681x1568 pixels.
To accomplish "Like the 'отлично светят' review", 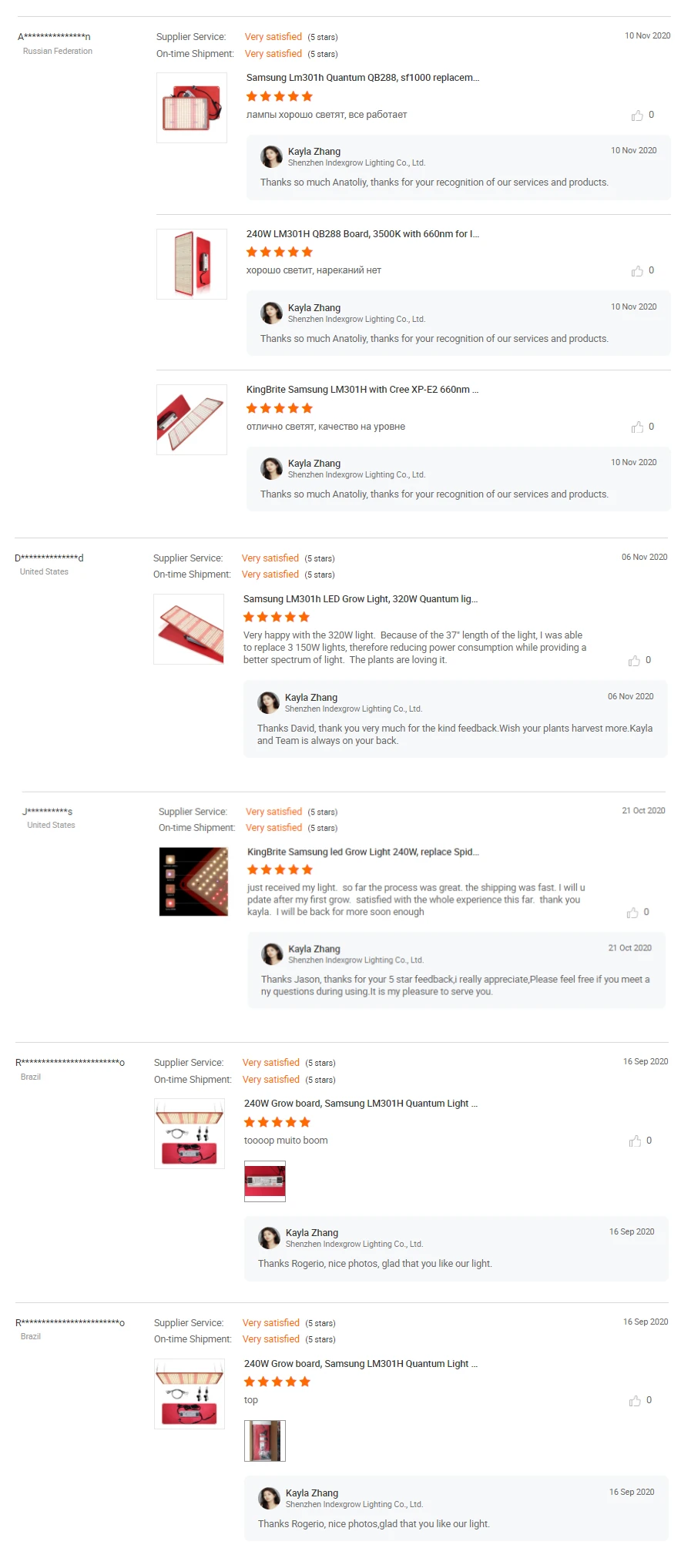I will 637,427.
